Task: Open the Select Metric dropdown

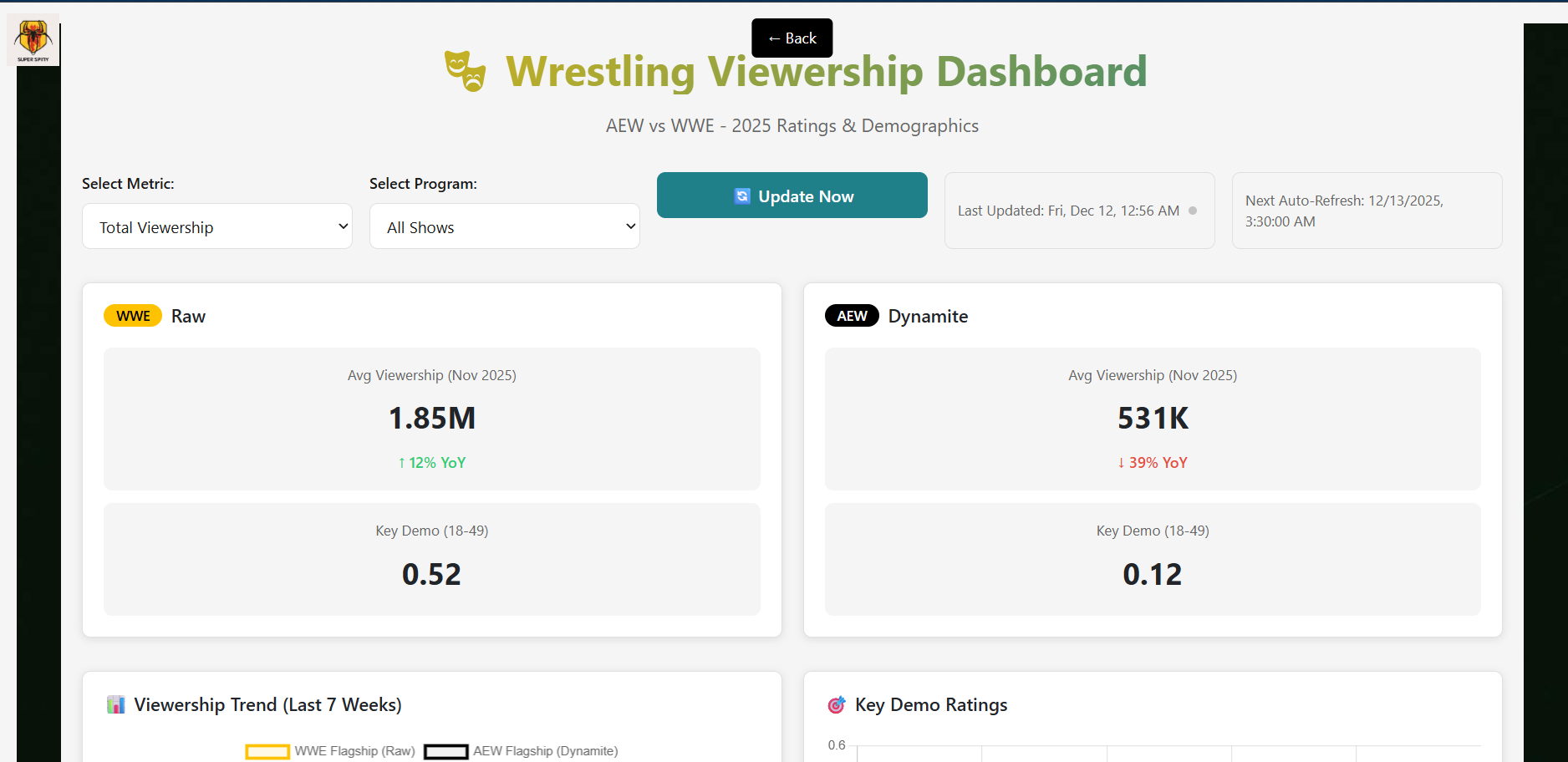Action: pos(216,226)
